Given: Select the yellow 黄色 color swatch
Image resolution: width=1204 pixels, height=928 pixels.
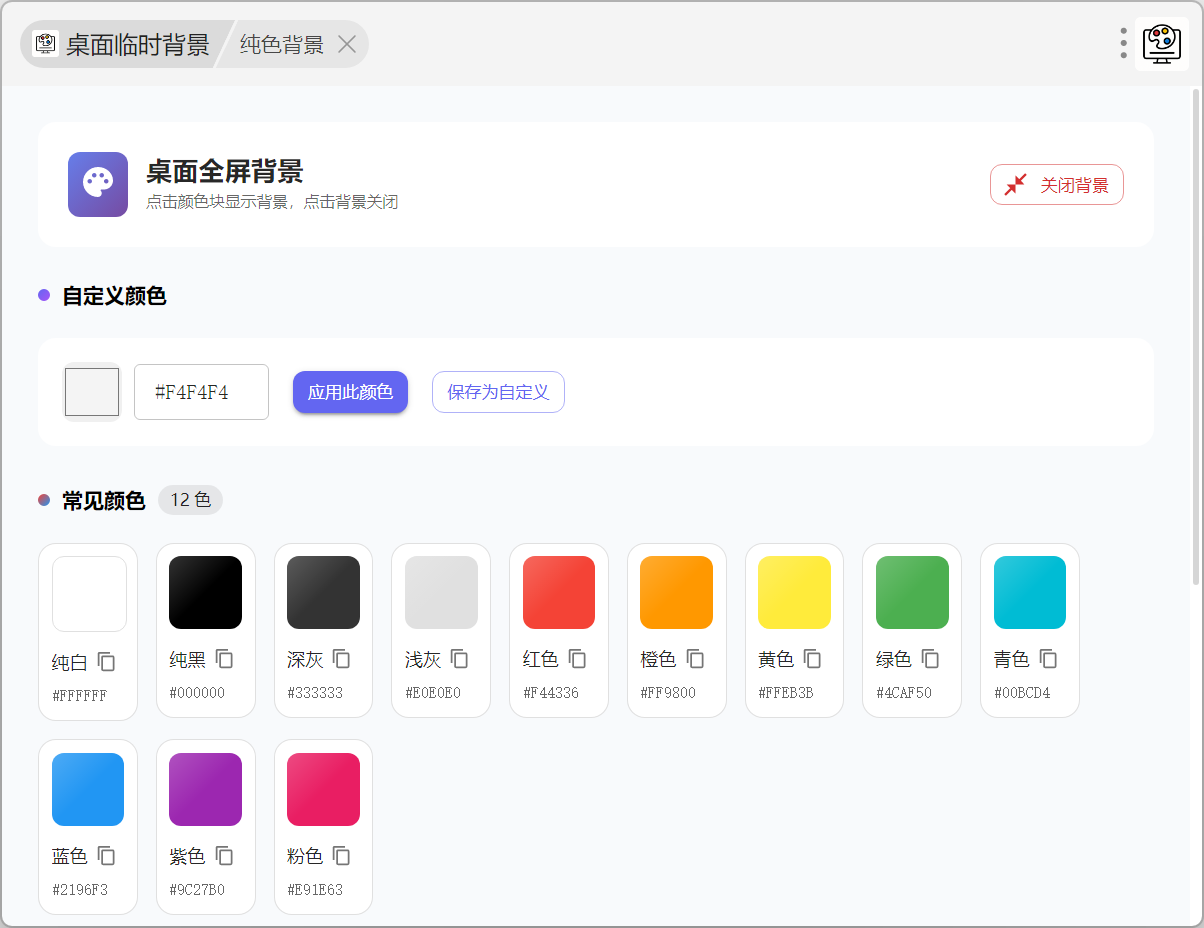Looking at the screenshot, I should 794,593.
